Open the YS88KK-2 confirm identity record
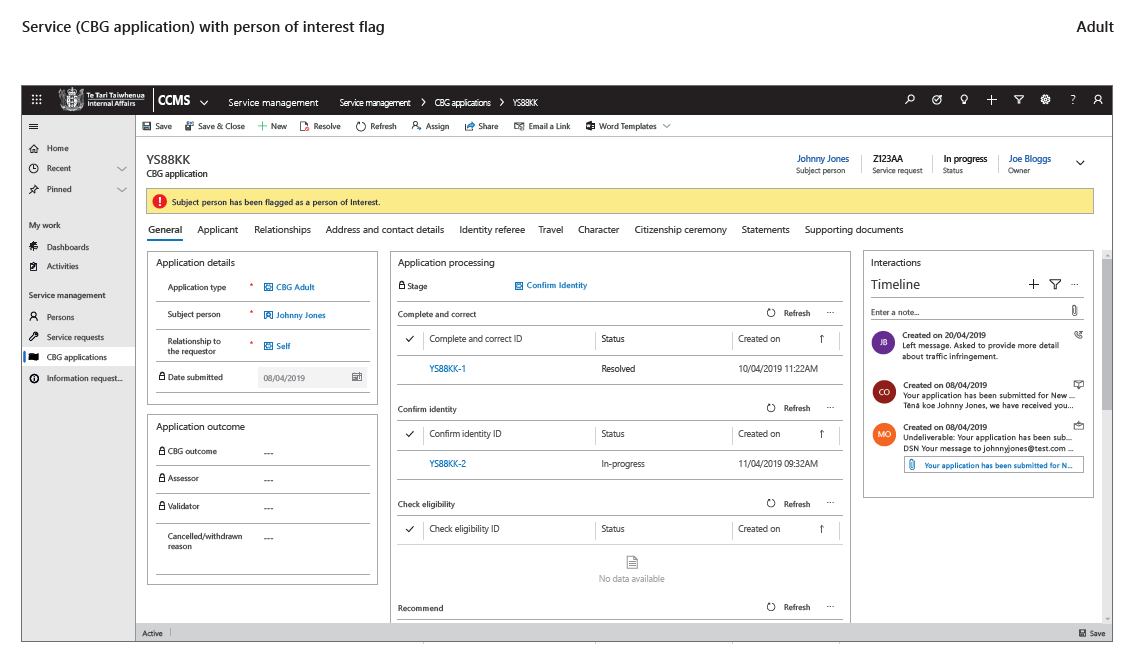The height and width of the screenshot is (666, 1137). coord(448,464)
